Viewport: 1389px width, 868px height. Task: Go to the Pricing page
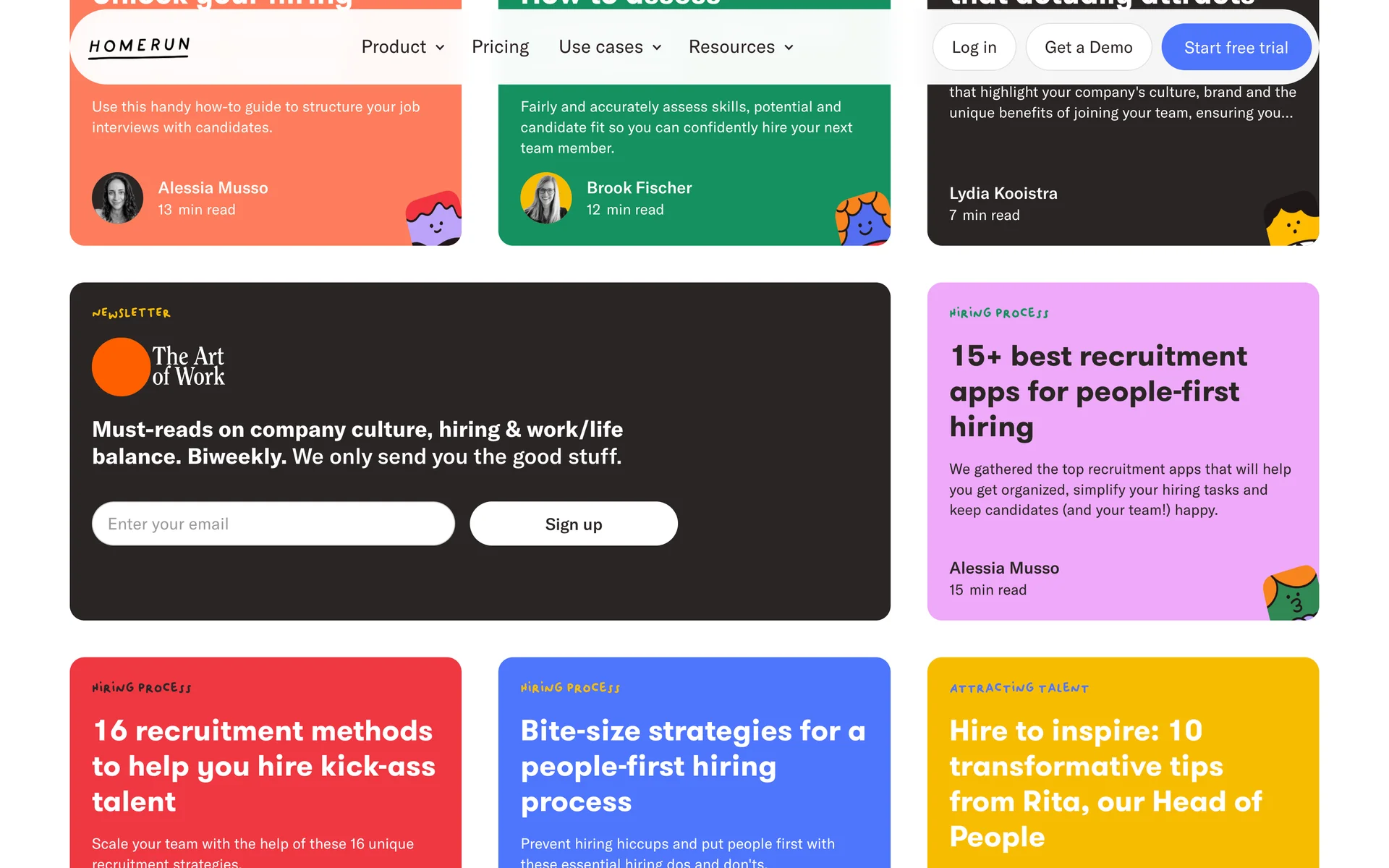(500, 47)
